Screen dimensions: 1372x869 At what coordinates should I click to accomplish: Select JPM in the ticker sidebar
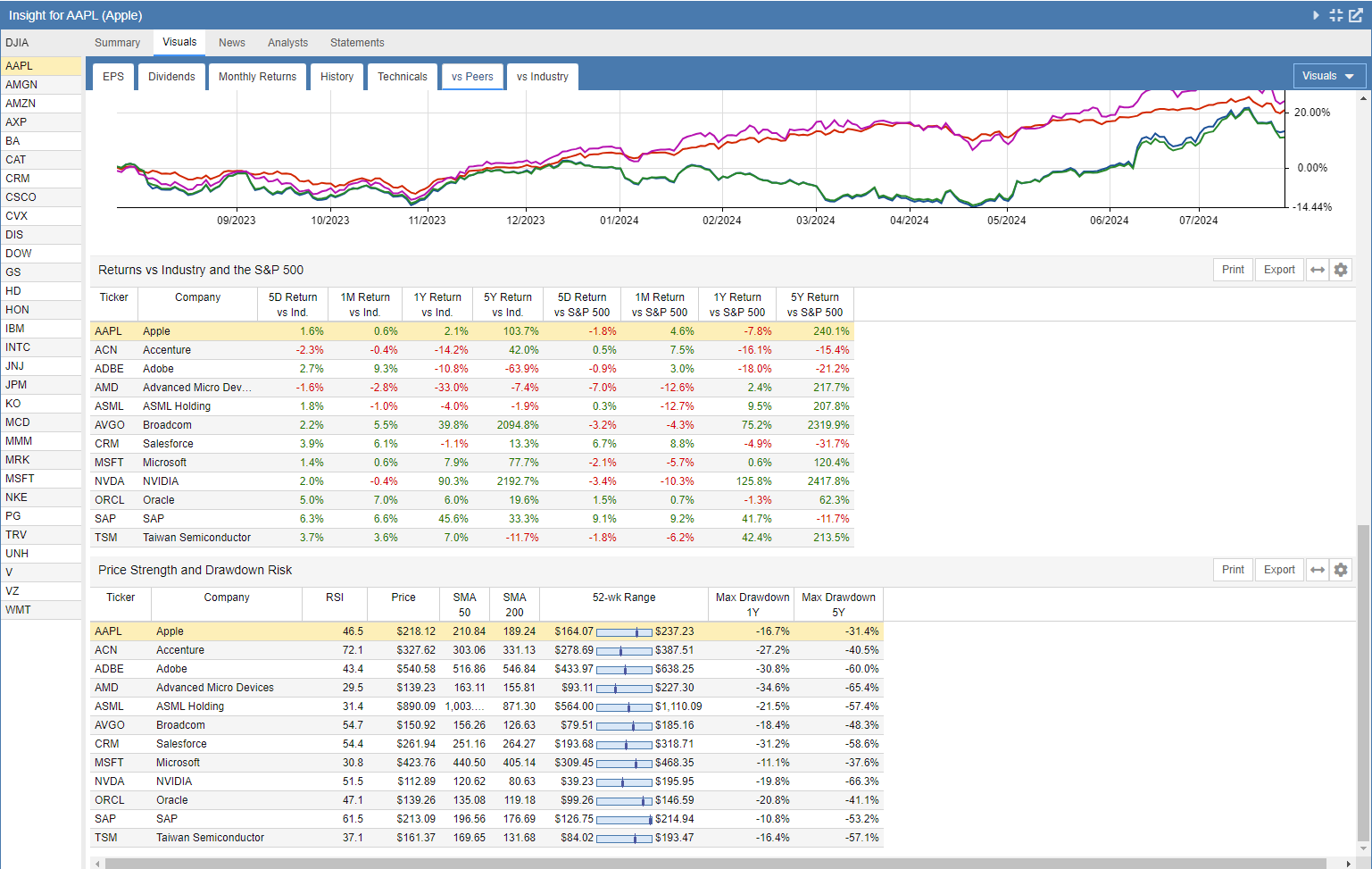coord(41,385)
